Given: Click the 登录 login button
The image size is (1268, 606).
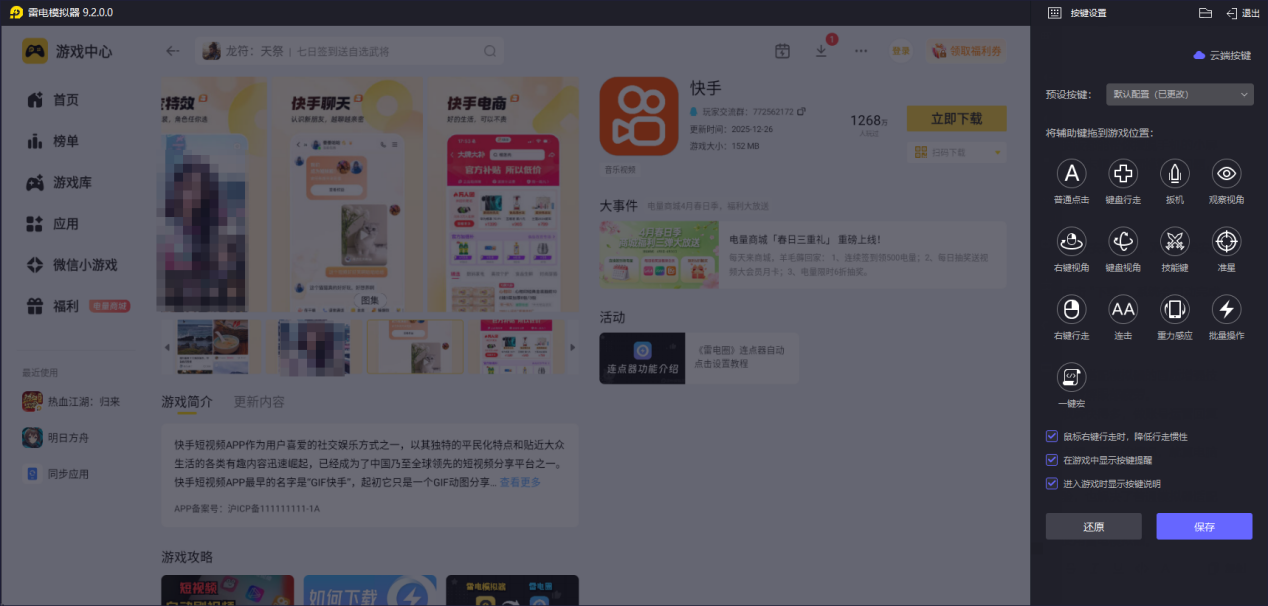Looking at the screenshot, I should coord(901,51).
